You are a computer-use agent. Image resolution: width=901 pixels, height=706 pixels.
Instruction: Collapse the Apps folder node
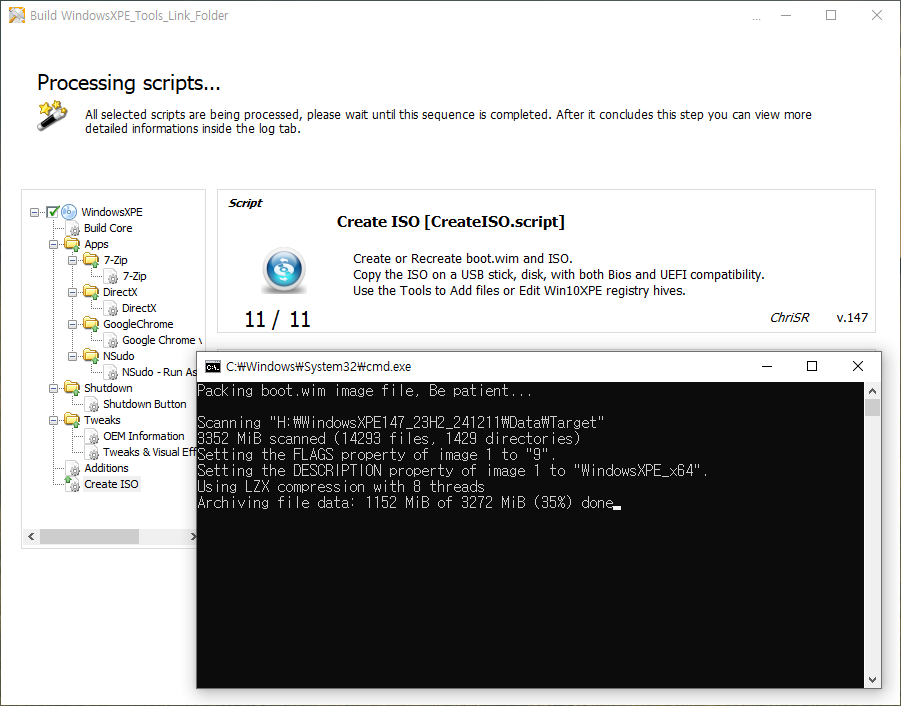pos(53,244)
